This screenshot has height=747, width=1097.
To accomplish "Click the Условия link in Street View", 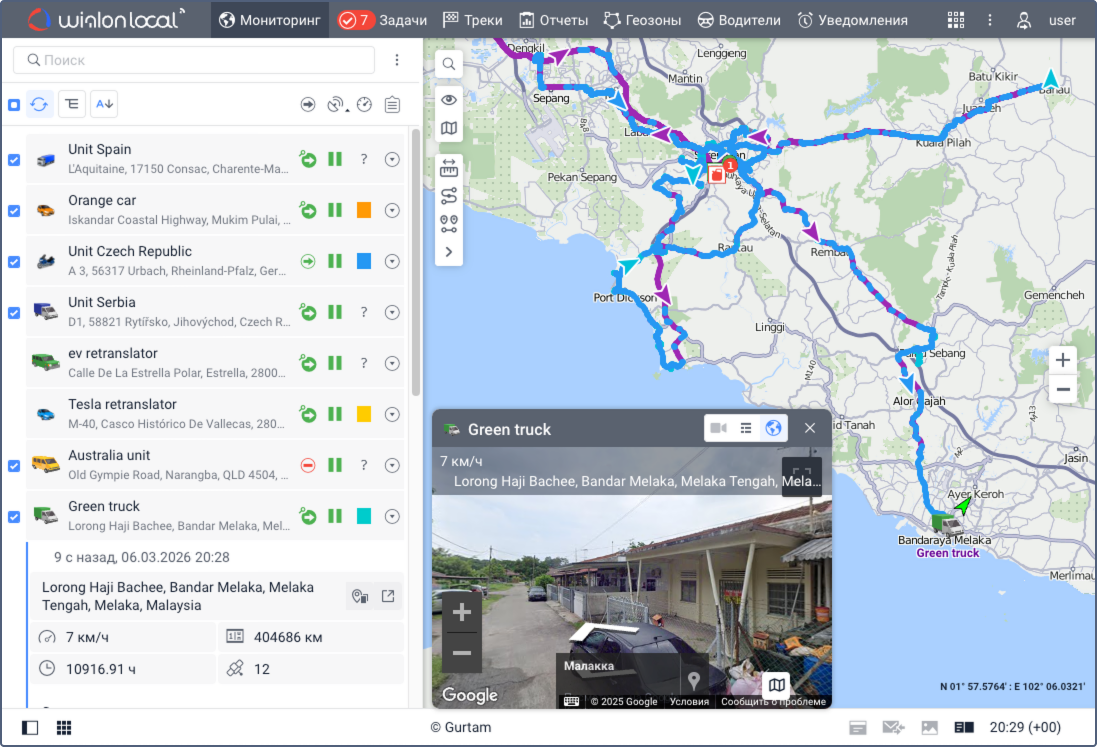I will (x=689, y=701).
